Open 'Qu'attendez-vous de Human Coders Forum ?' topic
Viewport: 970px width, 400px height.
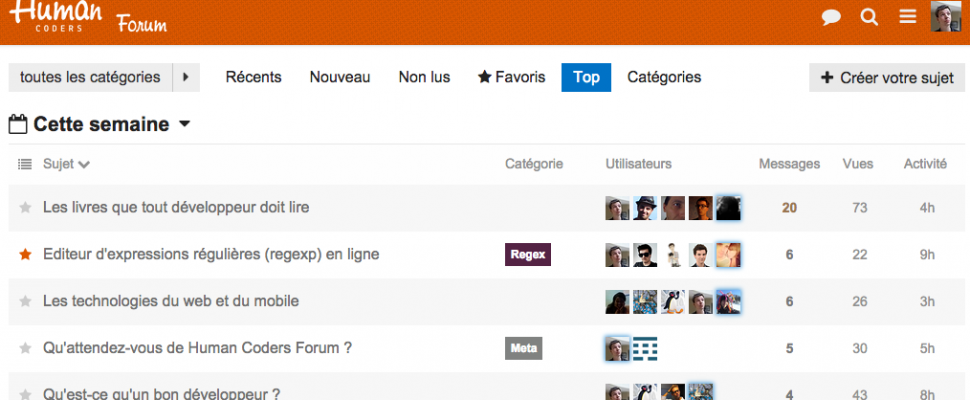197,348
